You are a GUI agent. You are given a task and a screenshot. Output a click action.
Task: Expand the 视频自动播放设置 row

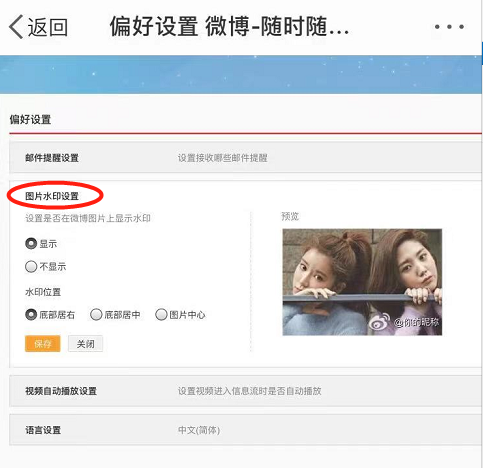245,391
